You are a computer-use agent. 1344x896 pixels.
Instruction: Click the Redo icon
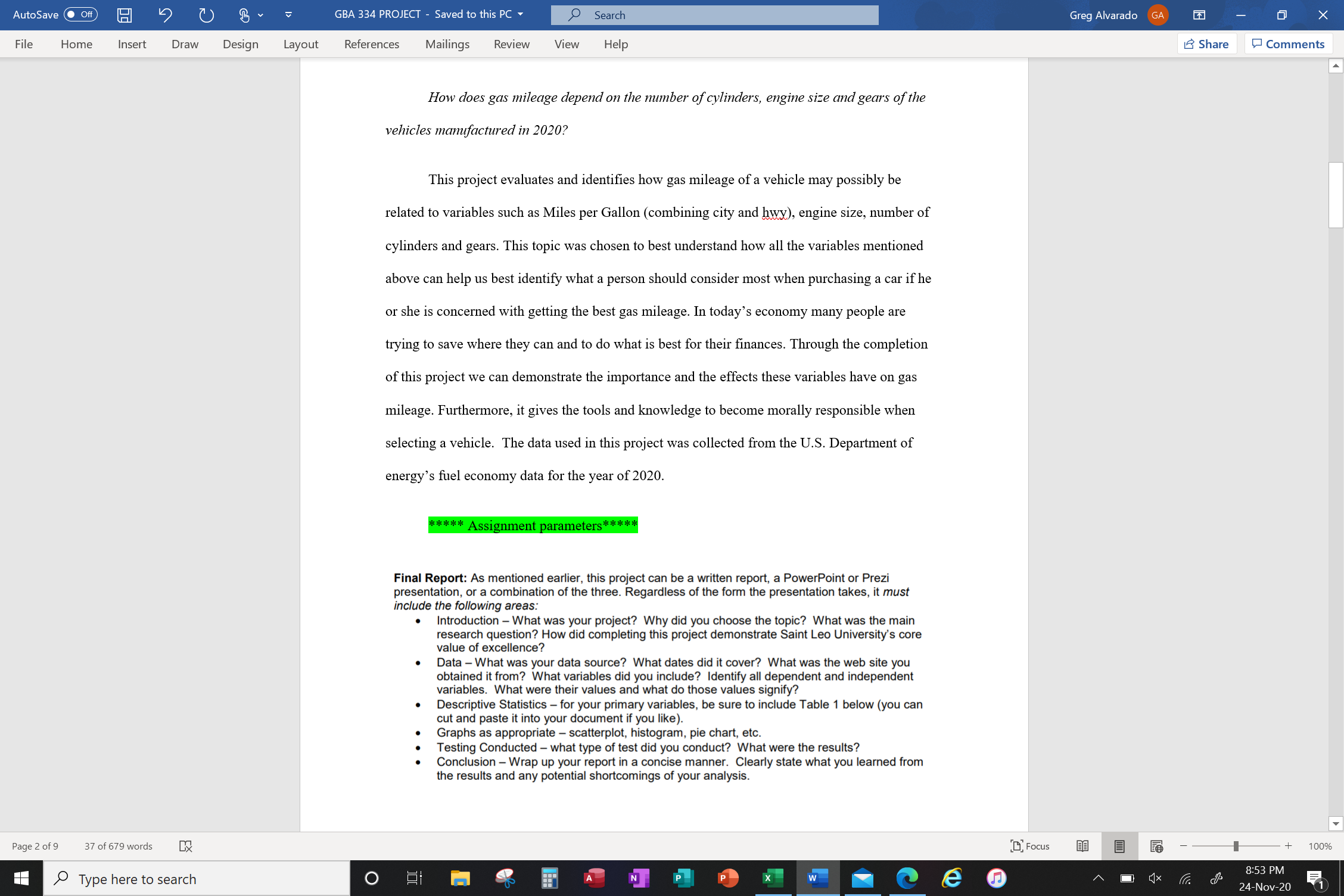(x=206, y=15)
